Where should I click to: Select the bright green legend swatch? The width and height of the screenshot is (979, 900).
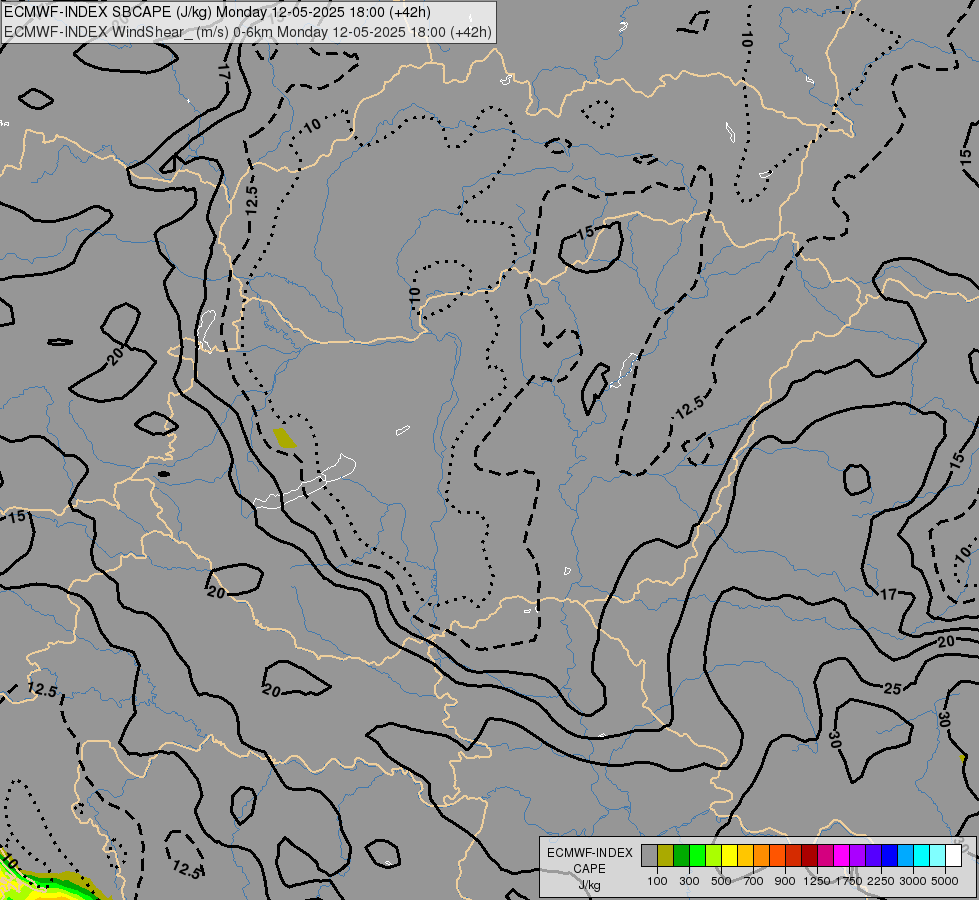[x=697, y=856]
